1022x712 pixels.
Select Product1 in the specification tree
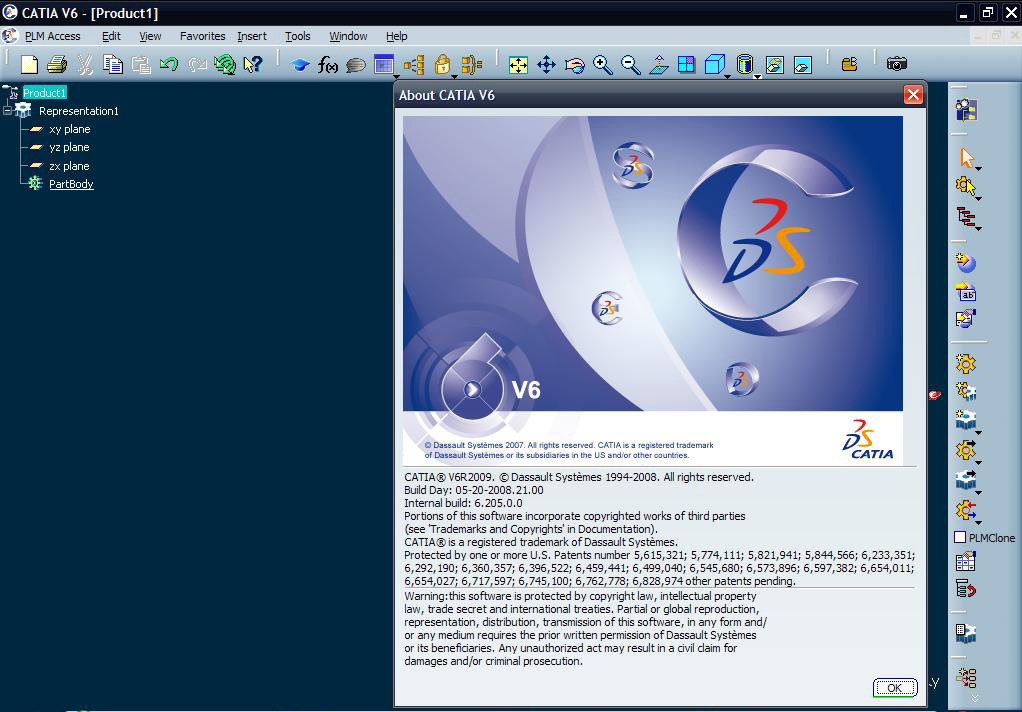point(45,93)
